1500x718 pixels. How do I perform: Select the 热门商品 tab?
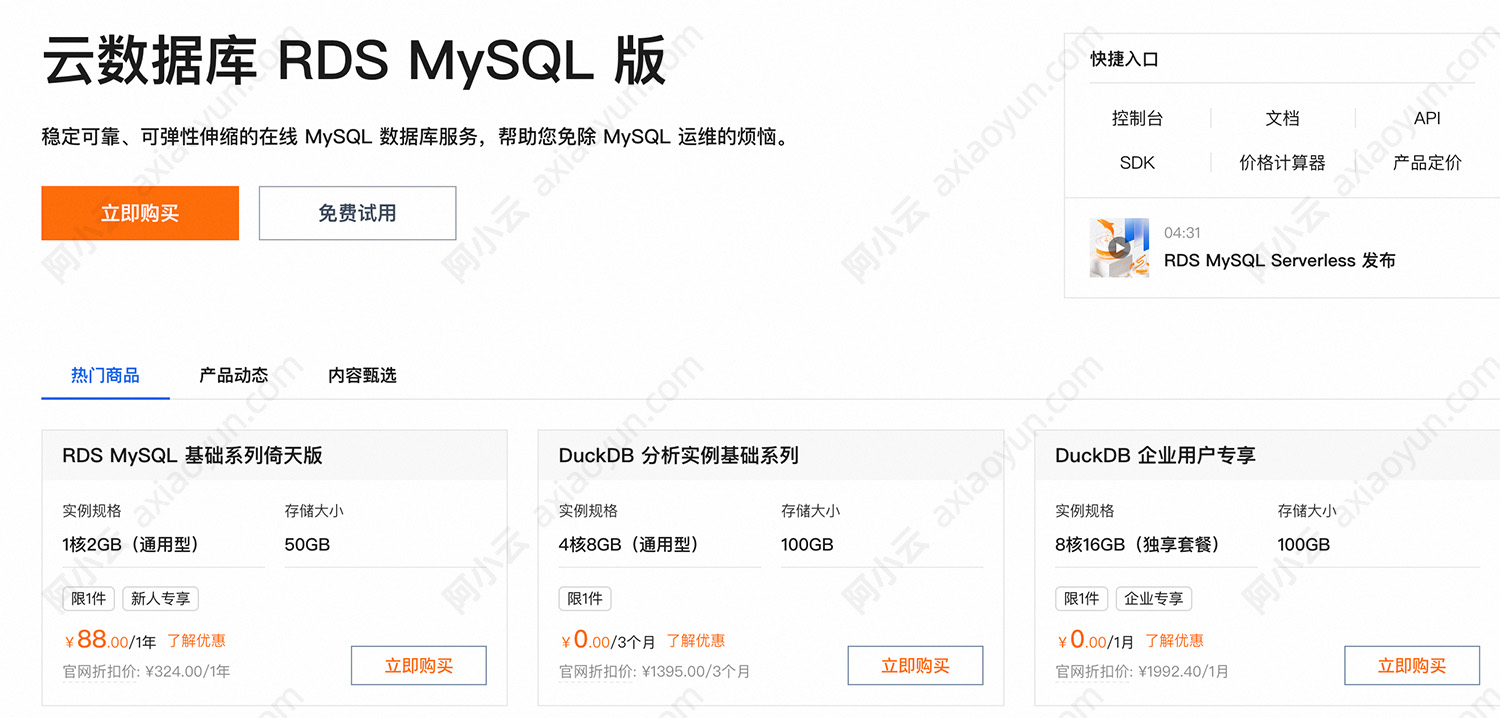(105, 375)
